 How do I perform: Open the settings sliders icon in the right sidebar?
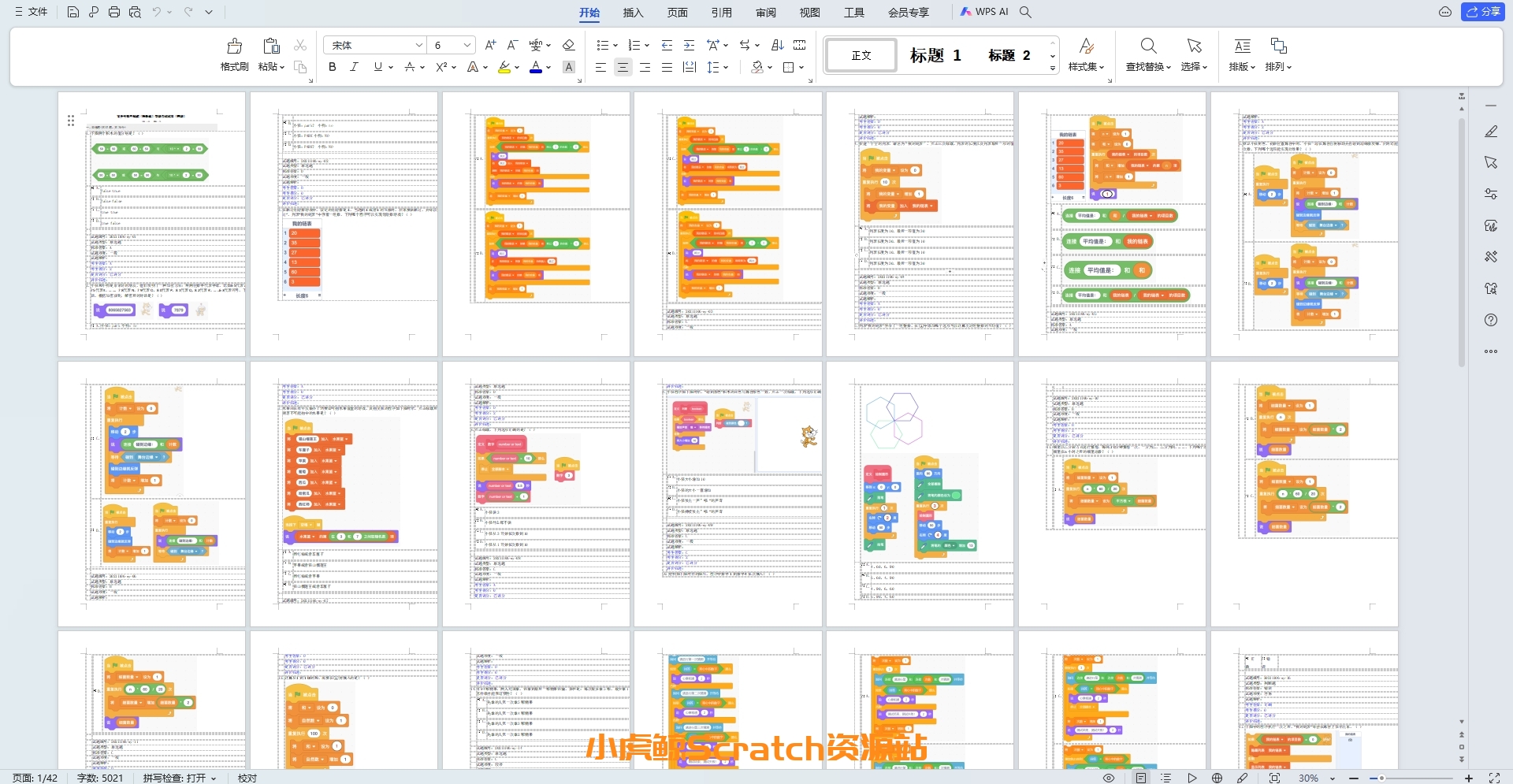(1491, 194)
